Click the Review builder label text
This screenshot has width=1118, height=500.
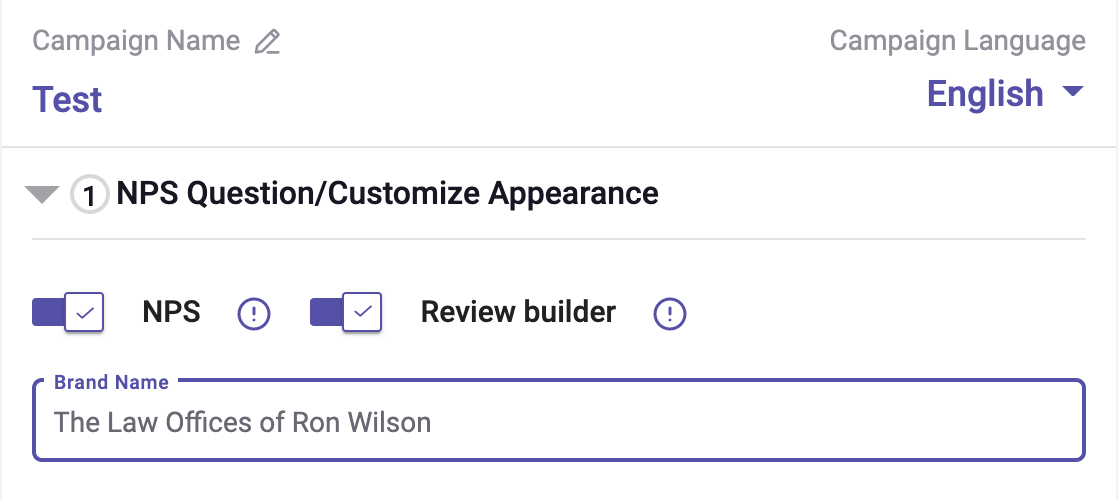pyautogui.click(x=518, y=313)
